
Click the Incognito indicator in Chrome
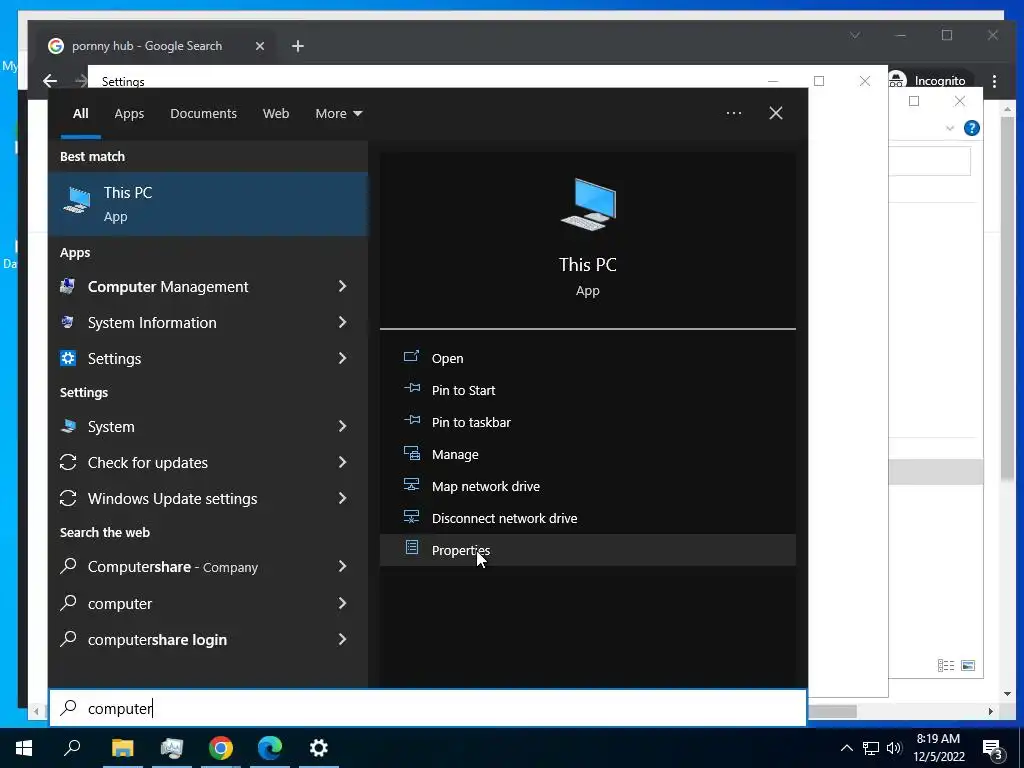(930, 80)
